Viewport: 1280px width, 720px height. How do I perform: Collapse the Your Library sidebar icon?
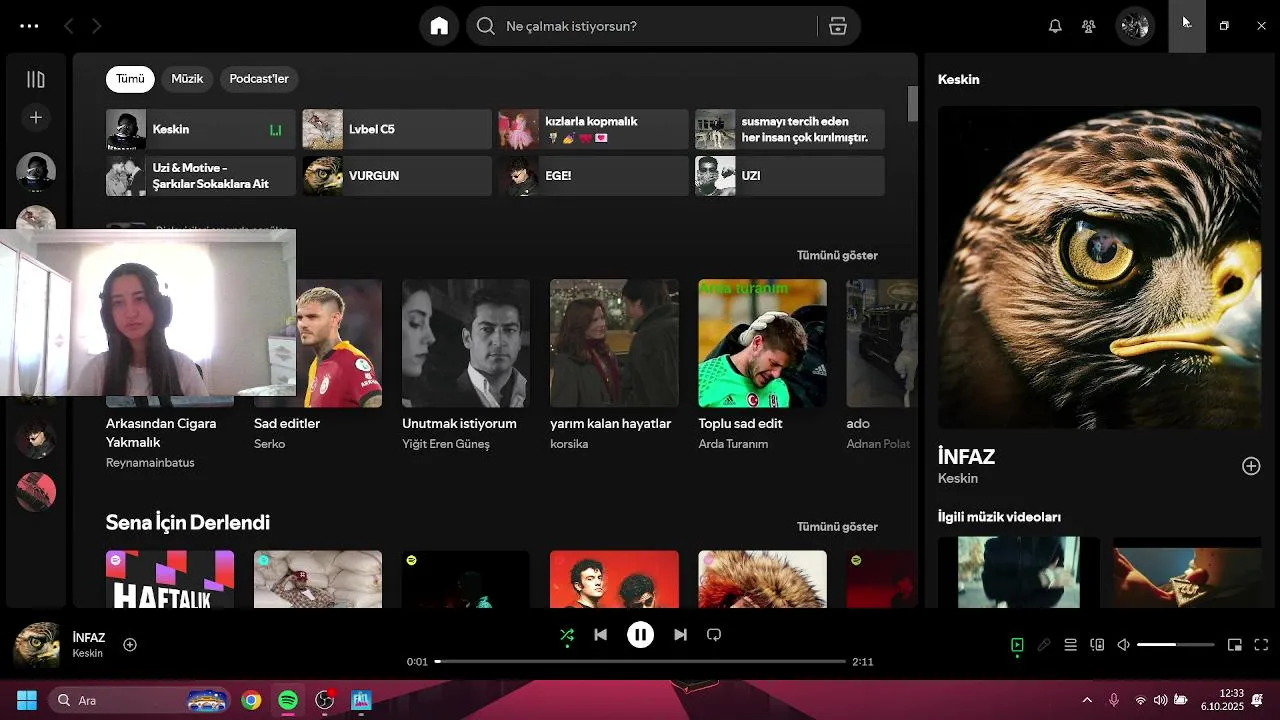pos(36,79)
